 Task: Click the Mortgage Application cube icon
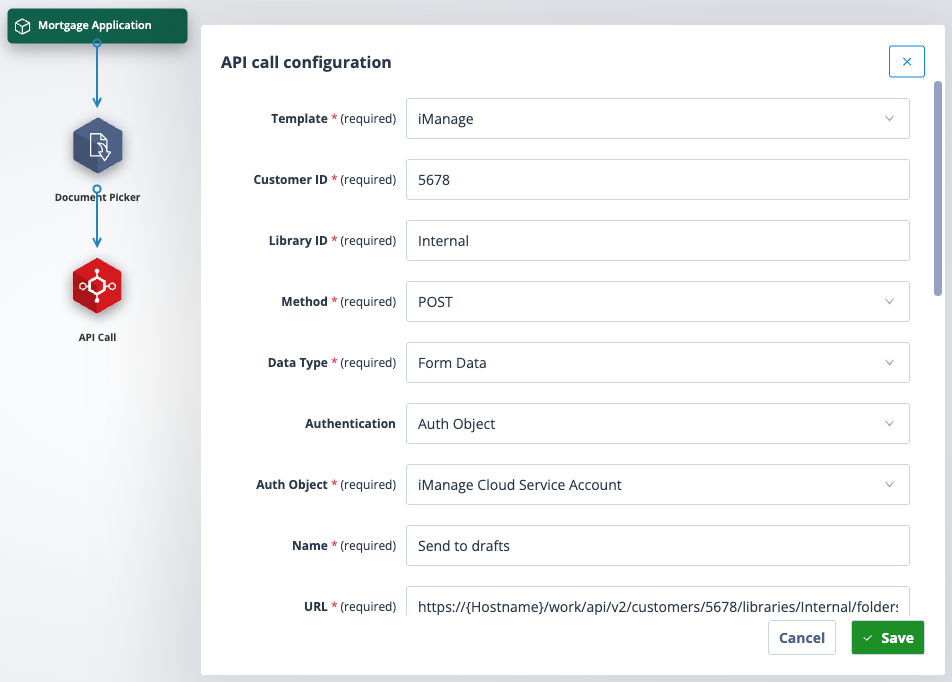pos(22,26)
